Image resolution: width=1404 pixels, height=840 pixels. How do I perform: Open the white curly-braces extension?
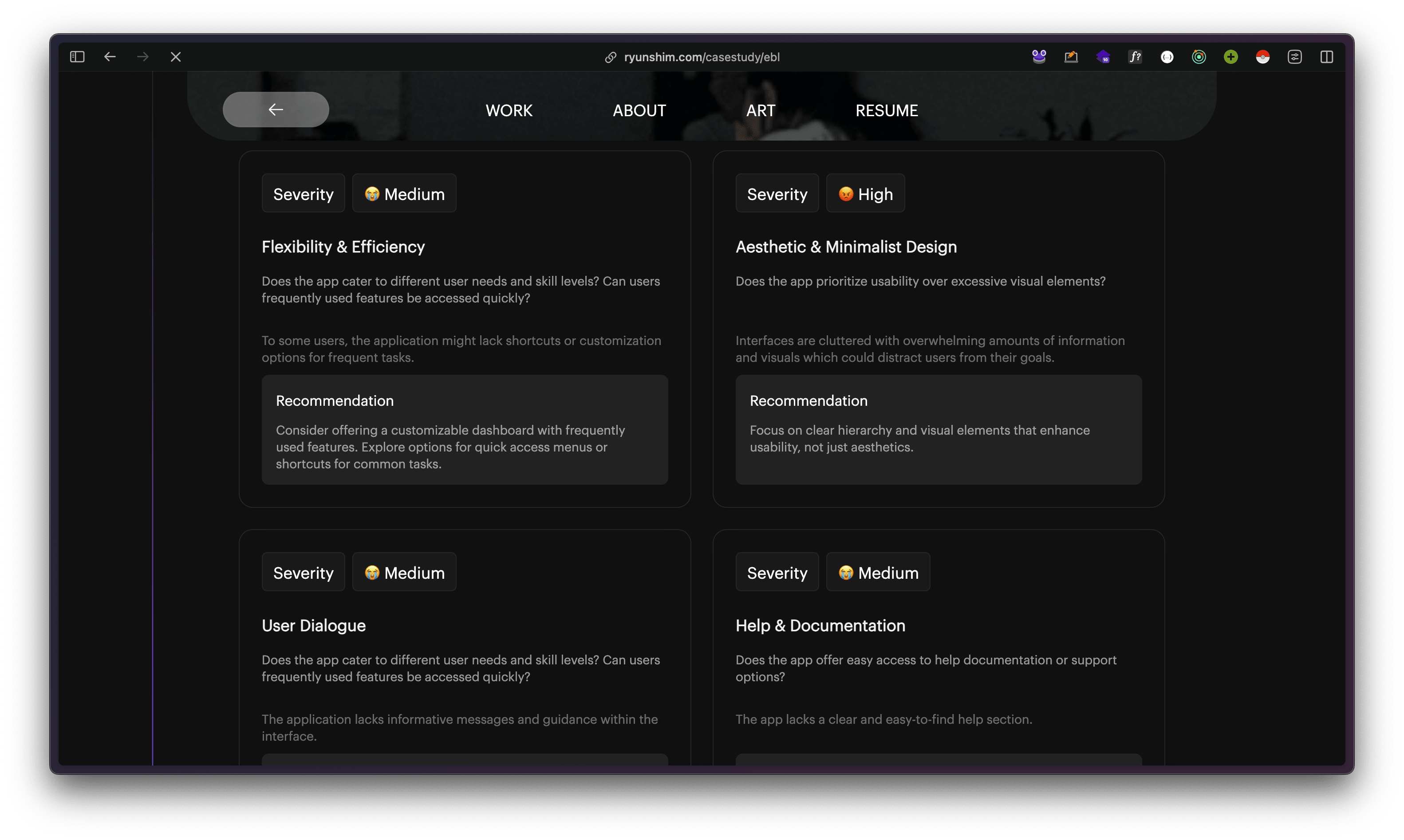(x=1167, y=57)
